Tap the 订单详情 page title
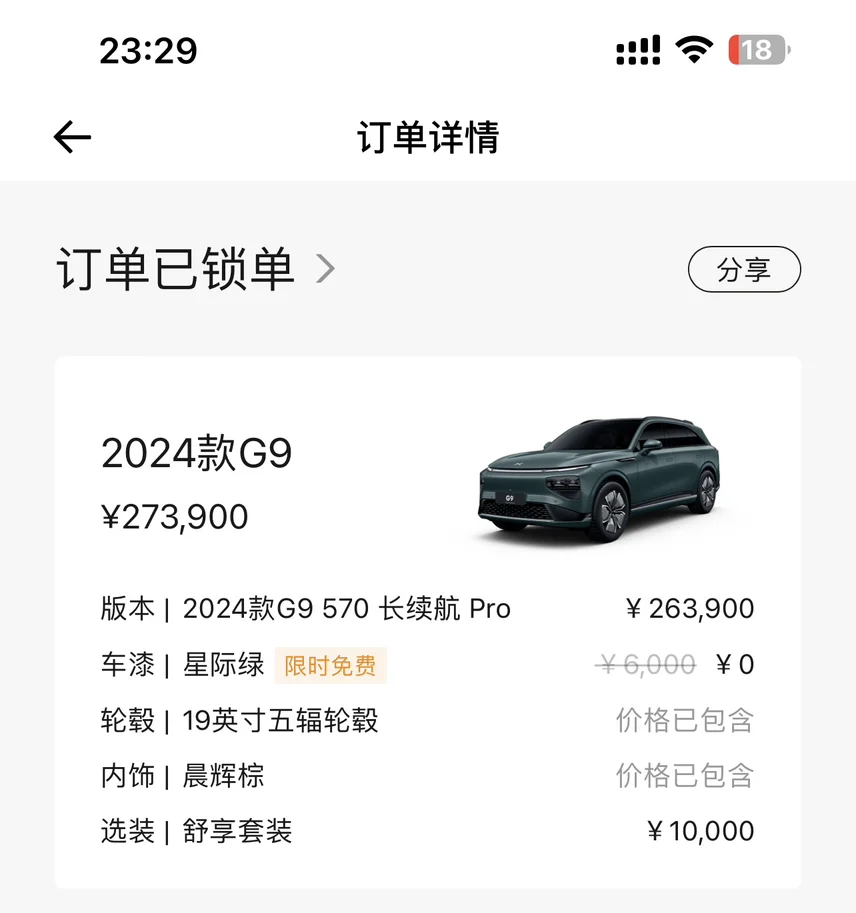 point(428,137)
